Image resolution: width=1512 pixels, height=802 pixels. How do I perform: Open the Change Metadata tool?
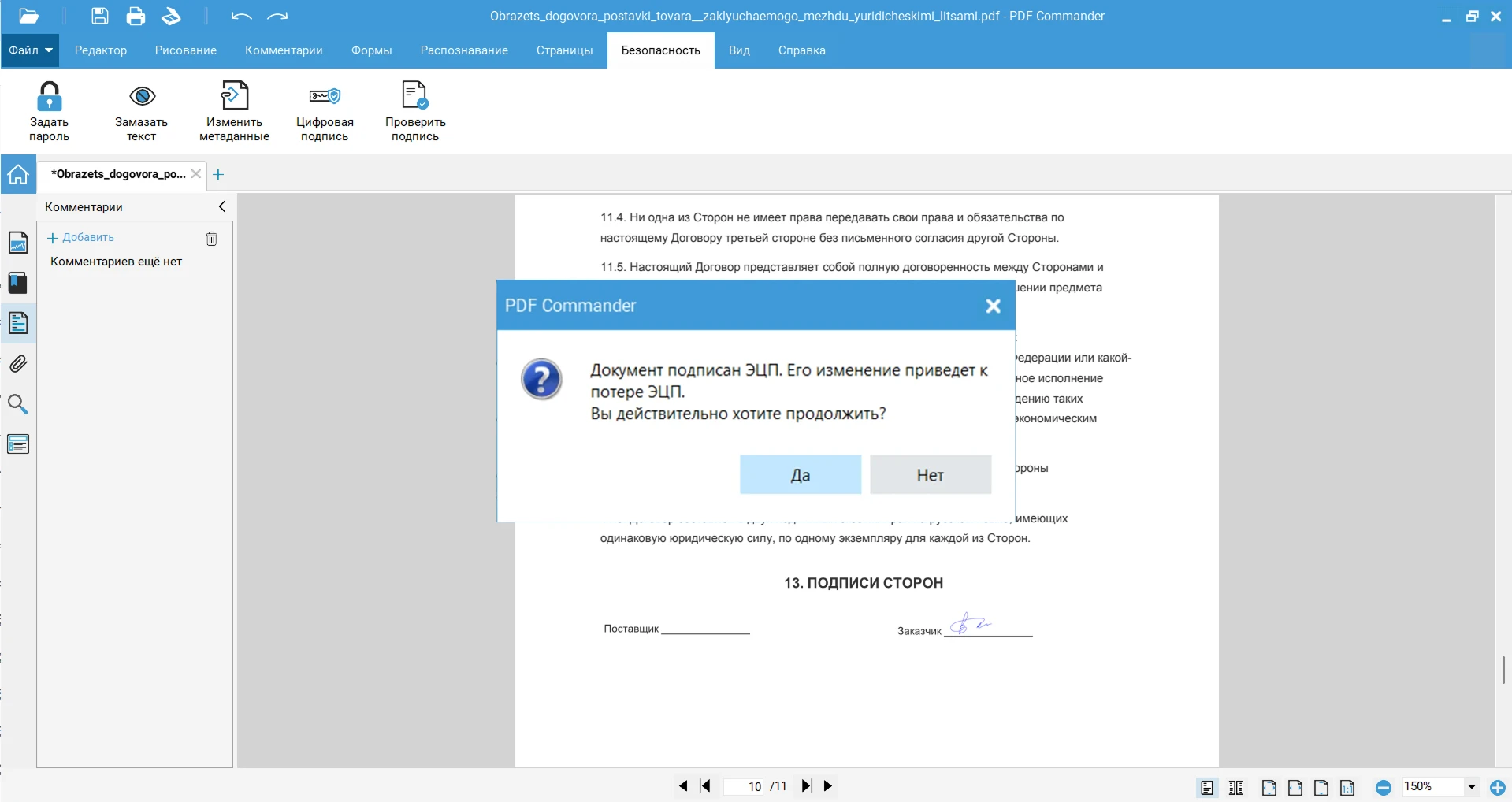(234, 97)
